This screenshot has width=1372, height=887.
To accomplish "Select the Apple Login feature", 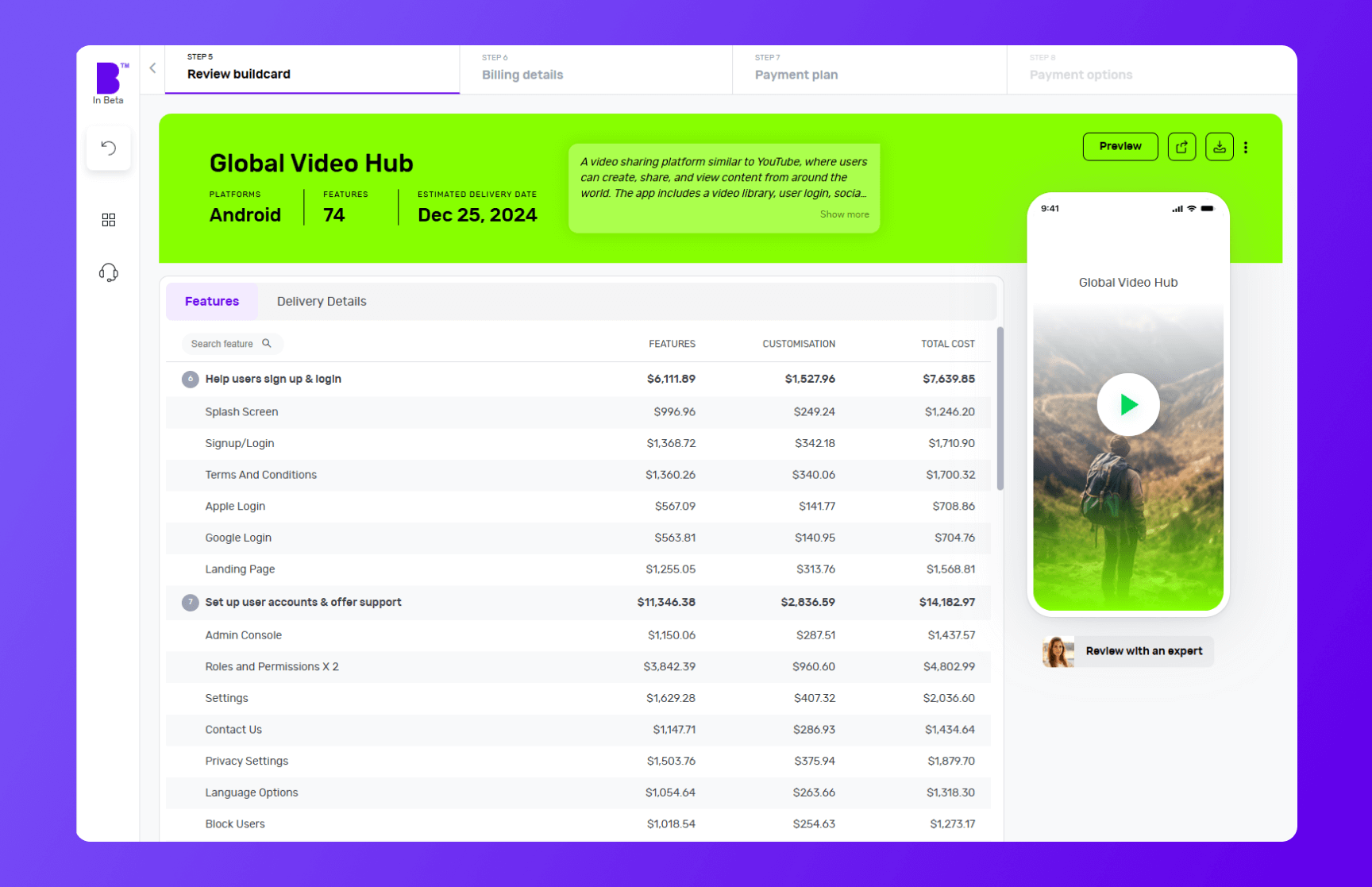I will point(578,506).
